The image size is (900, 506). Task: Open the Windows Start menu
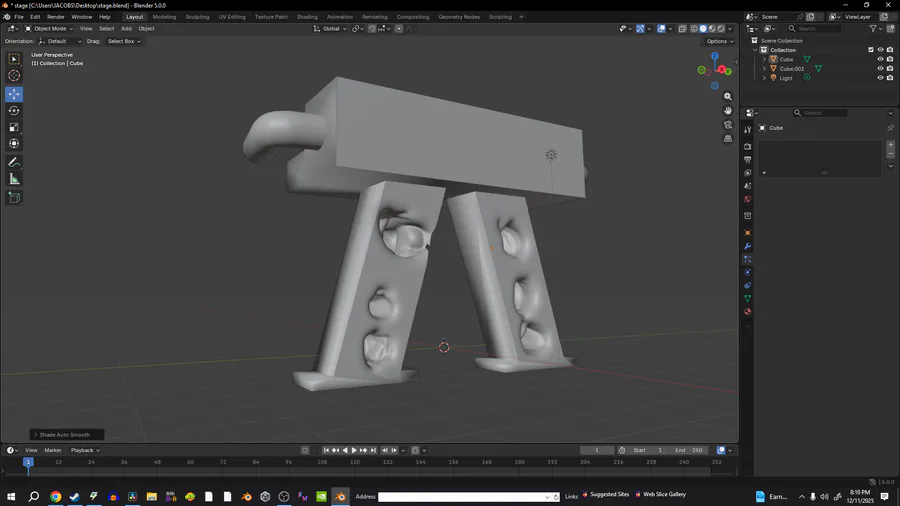point(11,497)
